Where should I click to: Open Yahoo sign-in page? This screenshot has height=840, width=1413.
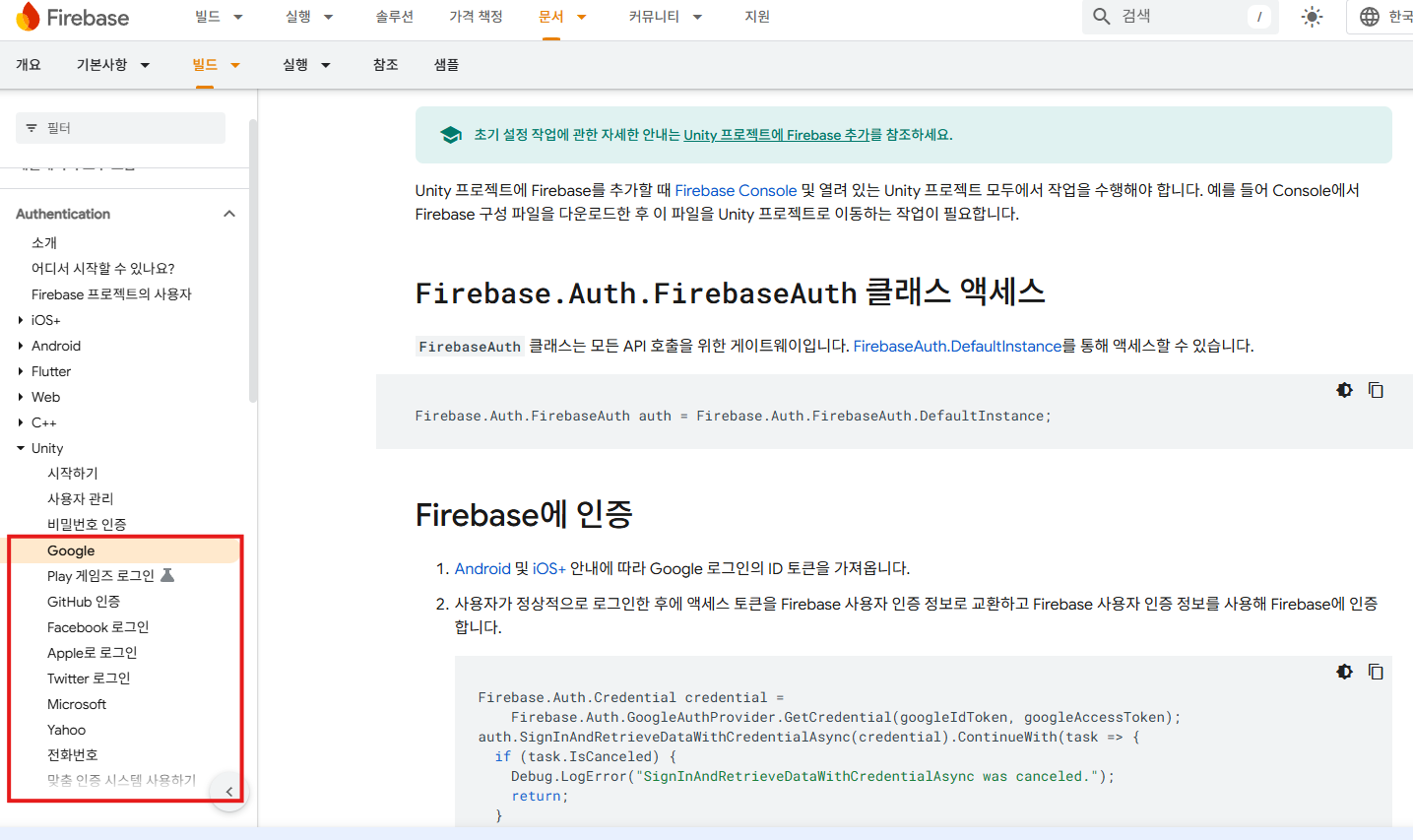(66, 730)
